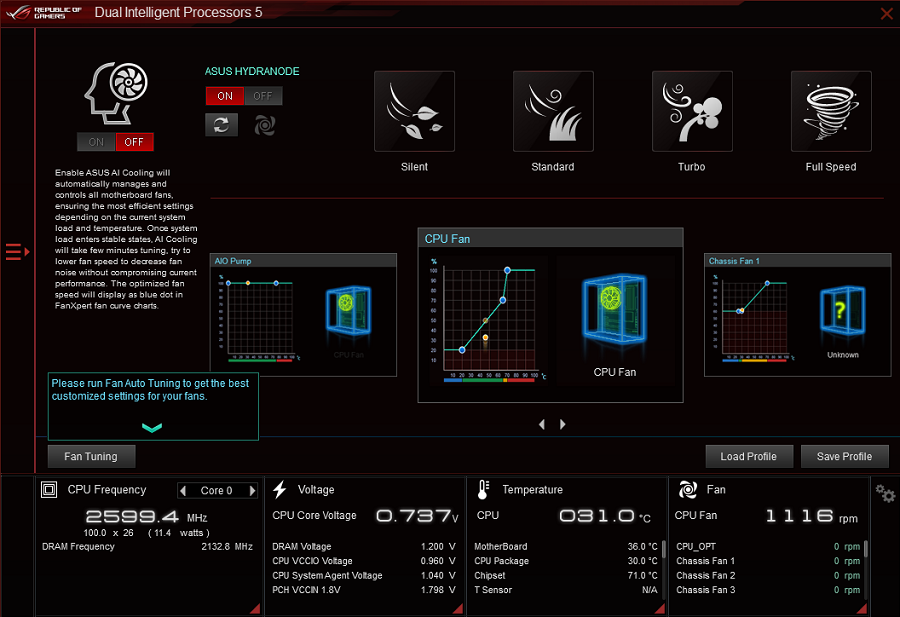Click the CPU Package temperature row
This screenshot has height=617, width=900.
[x=566, y=561]
